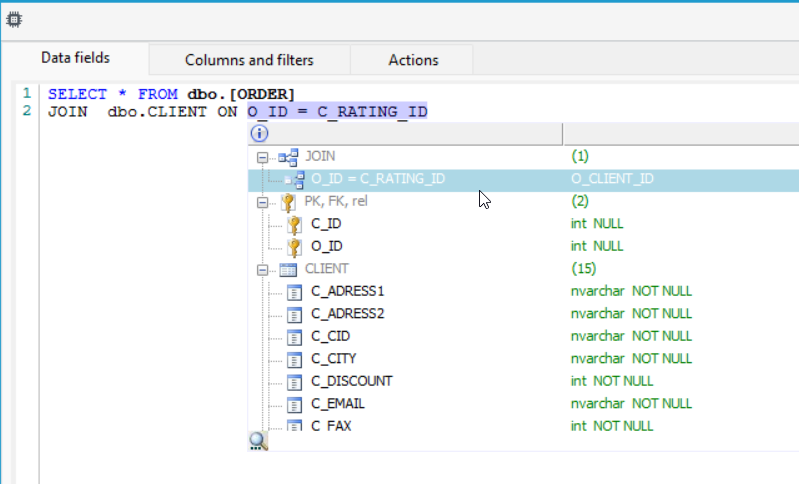Click the JOIN relationship group icon
Screen dimensions: 799x484
[288, 157]
